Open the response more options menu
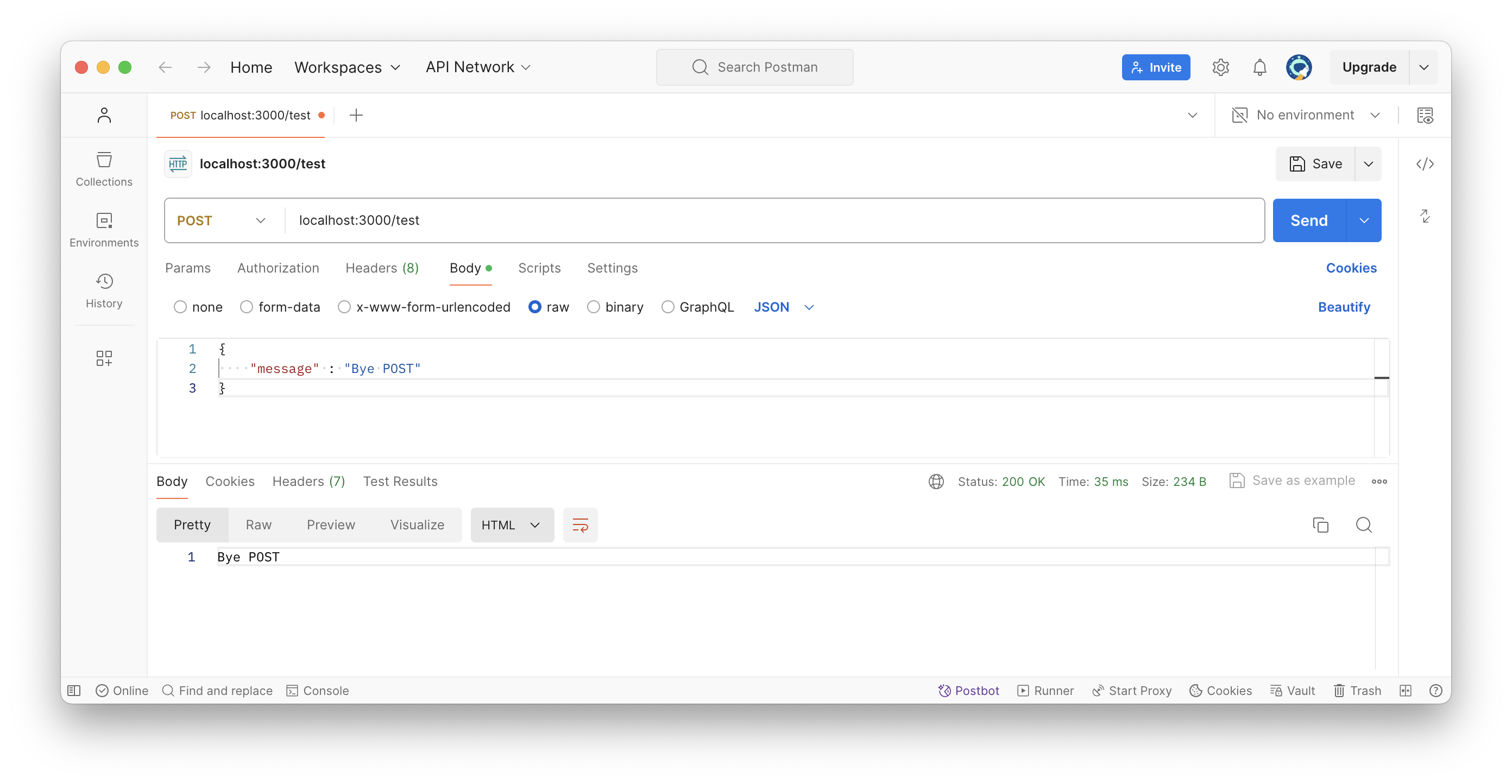 point(1379,481)
